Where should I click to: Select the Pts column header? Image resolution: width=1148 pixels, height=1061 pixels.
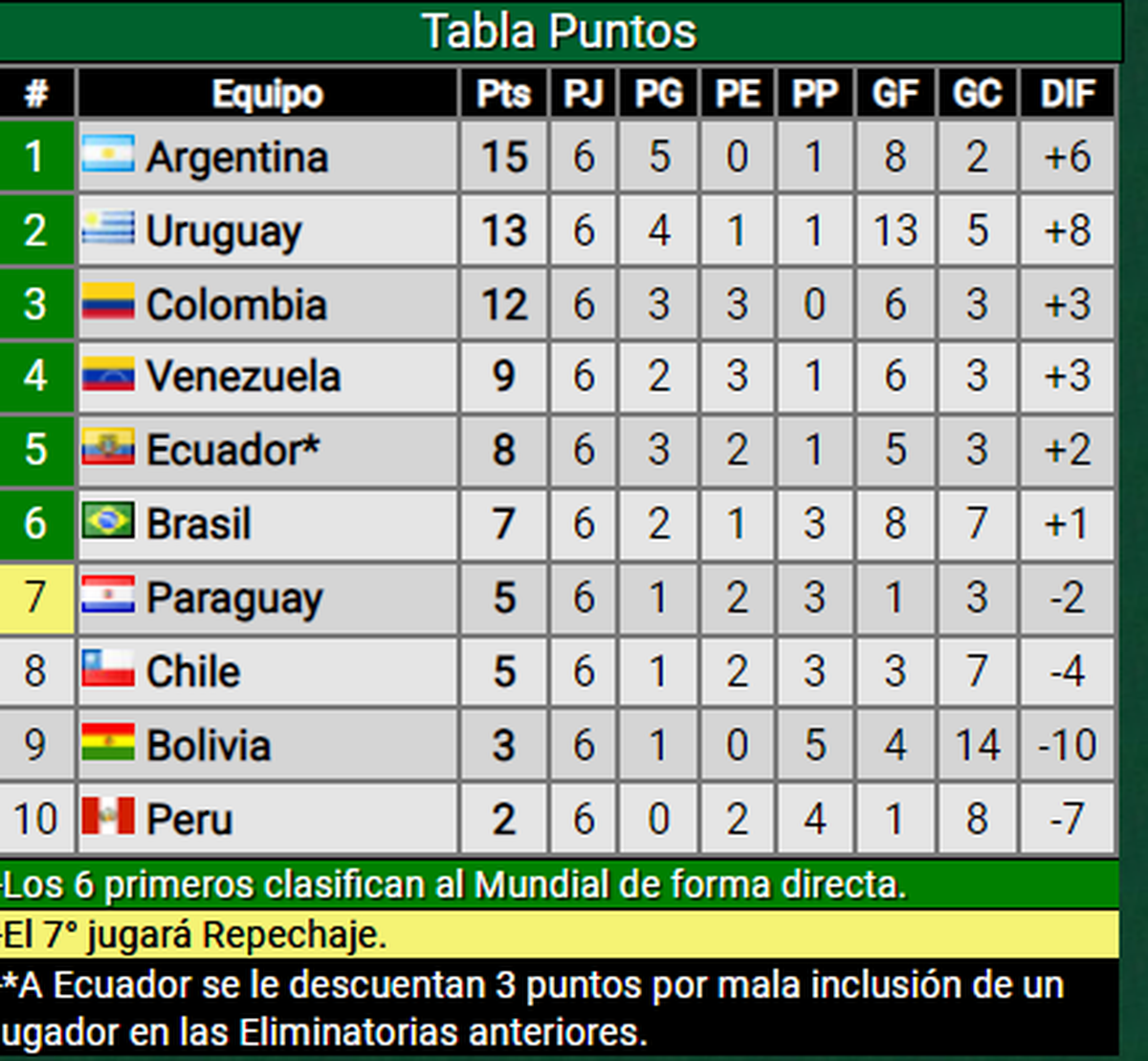pos(503,94)
